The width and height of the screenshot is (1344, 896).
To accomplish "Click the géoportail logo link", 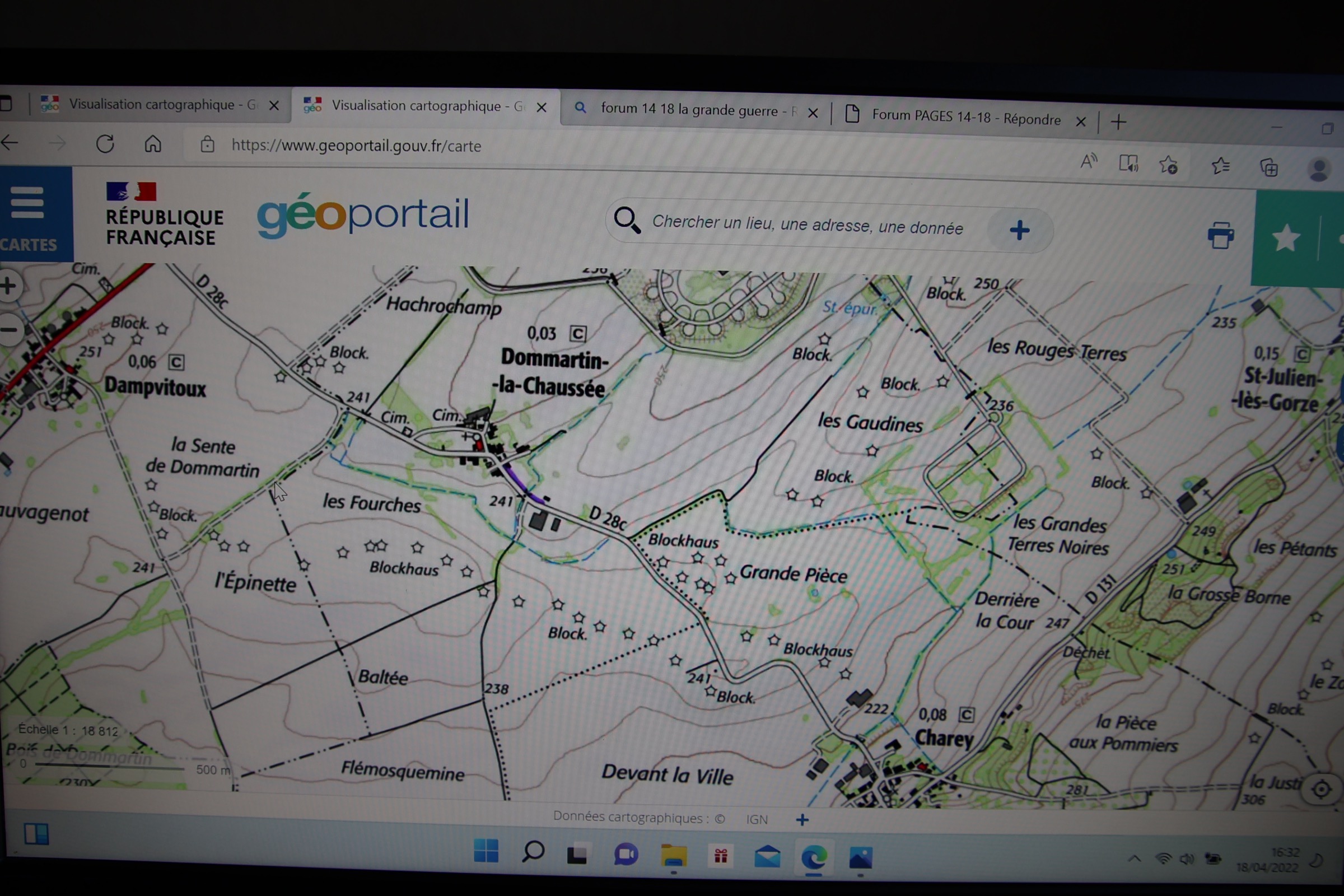I will 363,215.
